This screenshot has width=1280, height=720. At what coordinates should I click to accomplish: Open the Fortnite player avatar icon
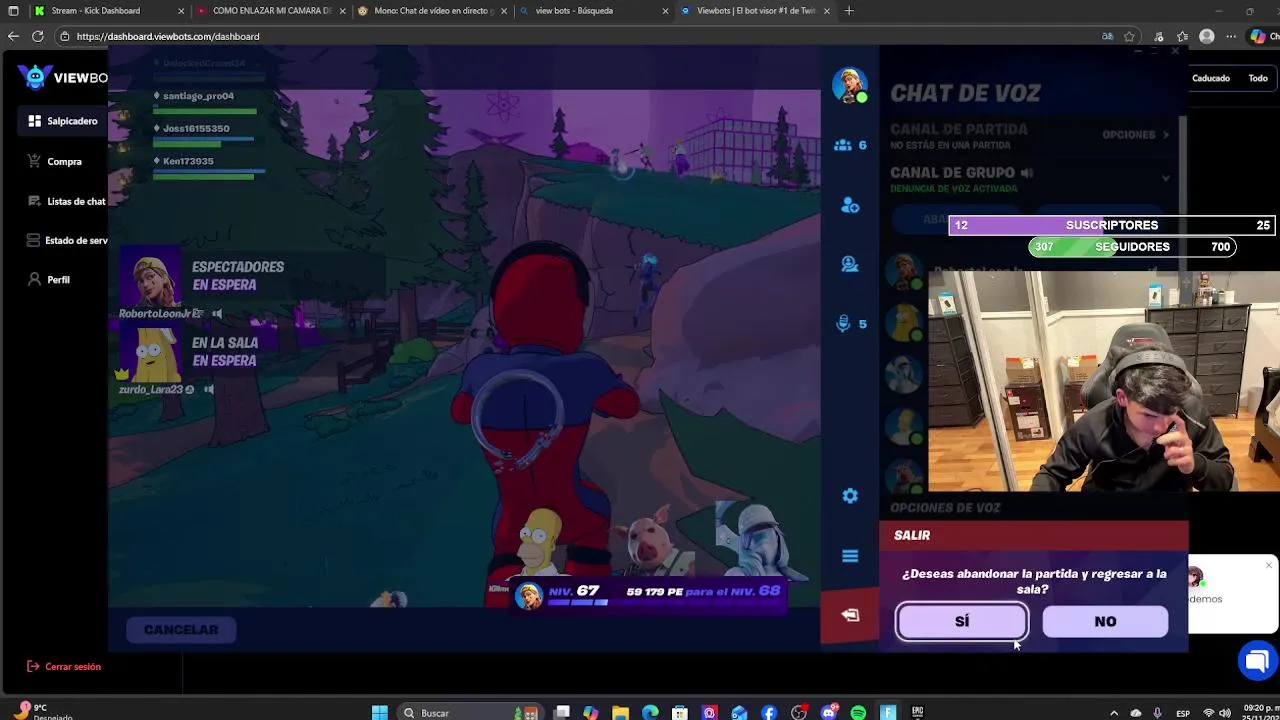(x=849, y=85)
